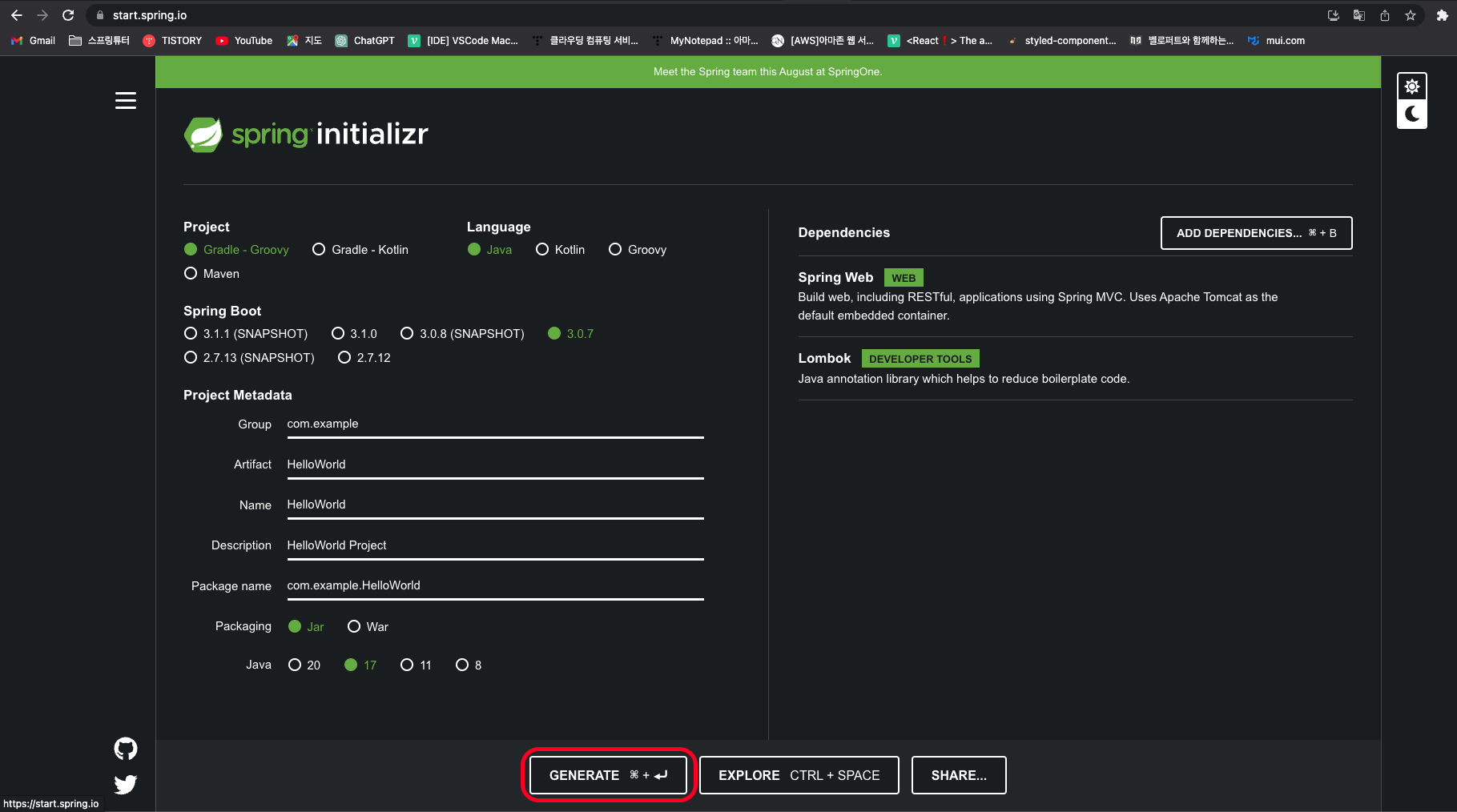Open the ChatGPT bookmark
This screenshot has width=1457, height=812.
[364, 41]
